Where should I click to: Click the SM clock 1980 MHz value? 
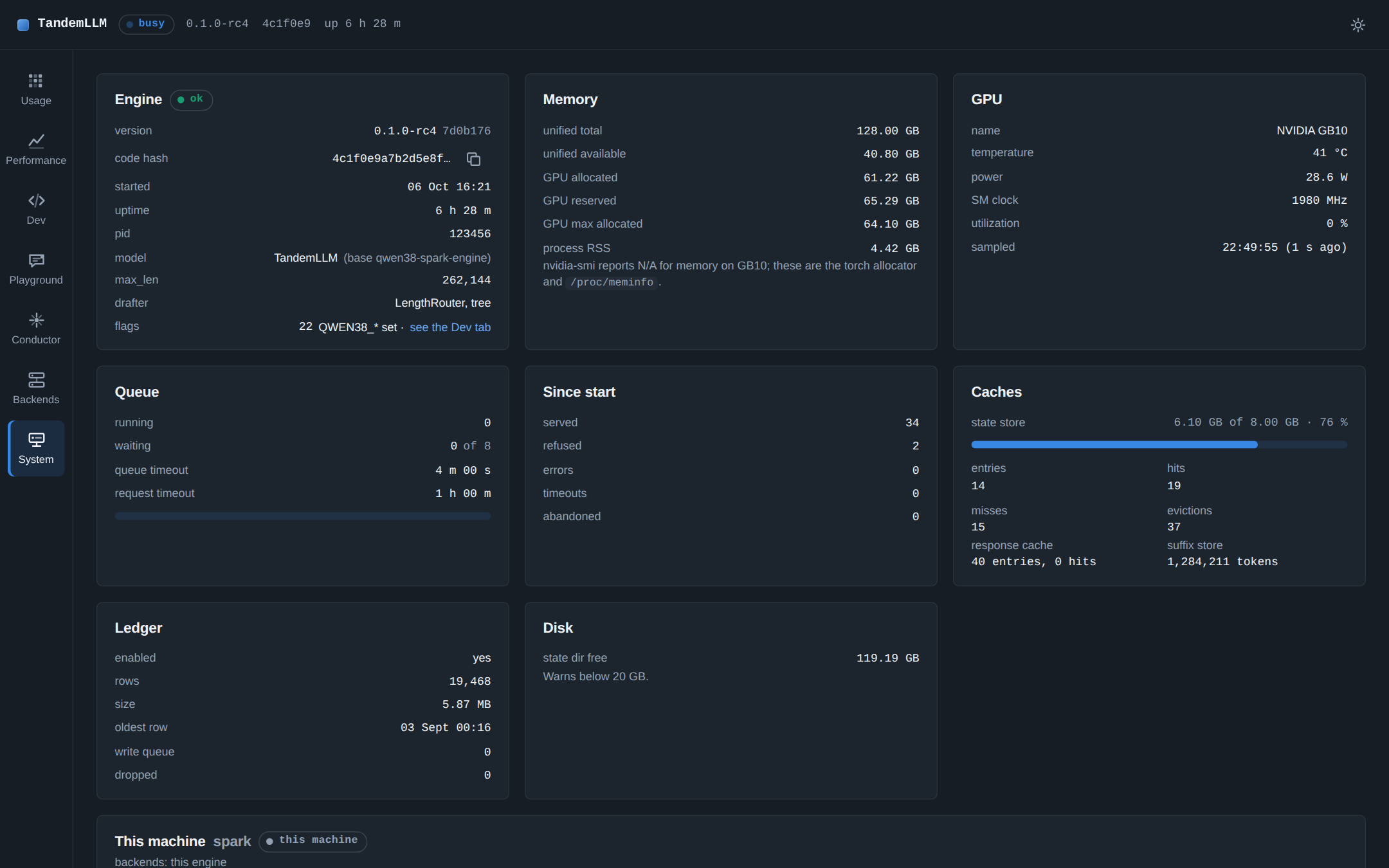point(1319,201)
